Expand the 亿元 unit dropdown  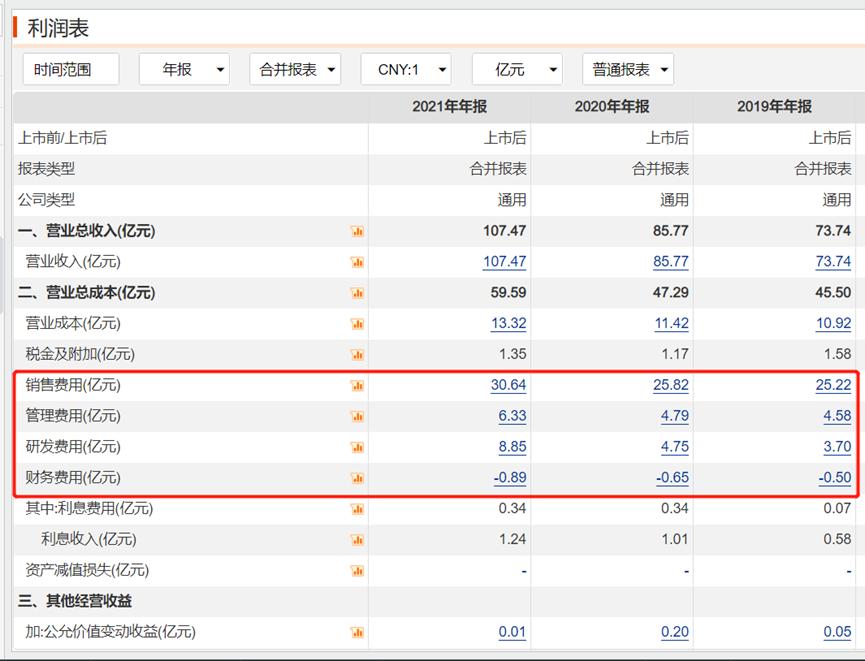(x=517, y=69)
